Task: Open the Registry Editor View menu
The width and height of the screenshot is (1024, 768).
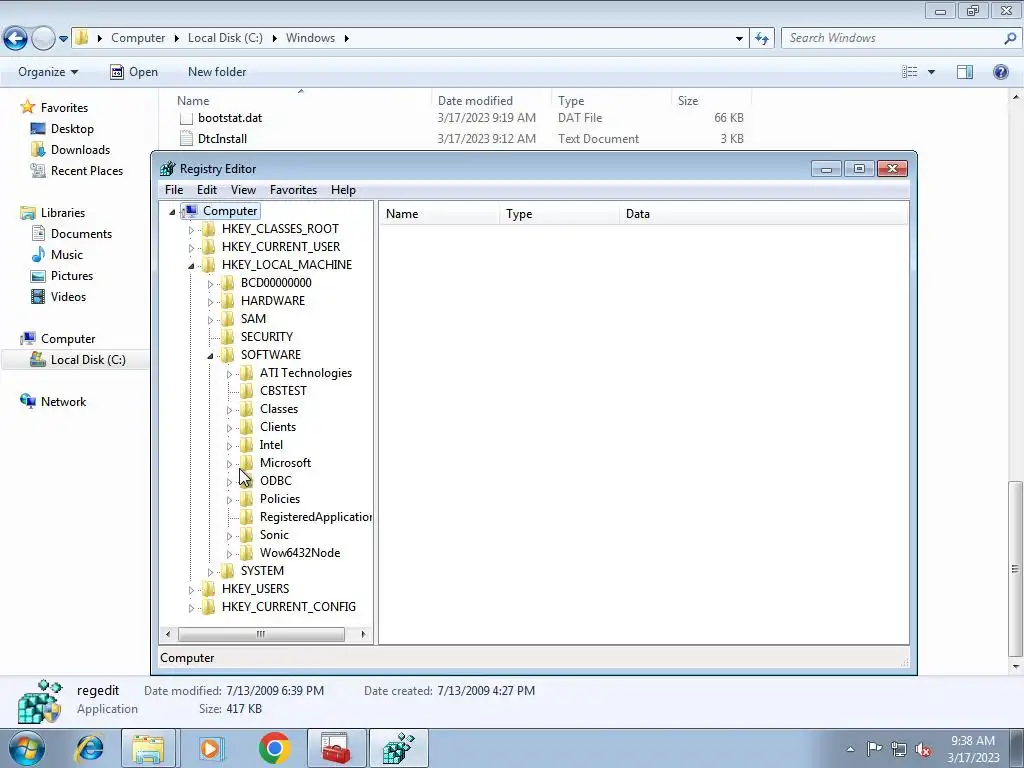Action: 243,190
